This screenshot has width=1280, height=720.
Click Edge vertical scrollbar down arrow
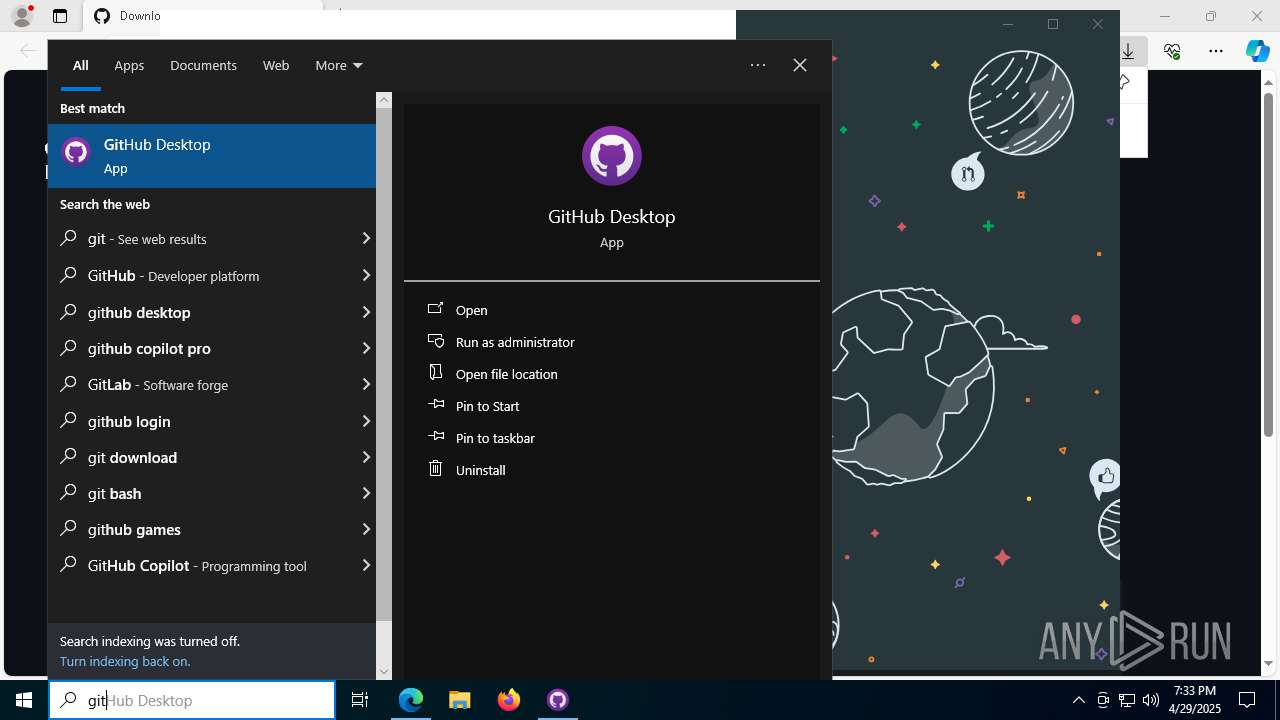click(1268, 663)
